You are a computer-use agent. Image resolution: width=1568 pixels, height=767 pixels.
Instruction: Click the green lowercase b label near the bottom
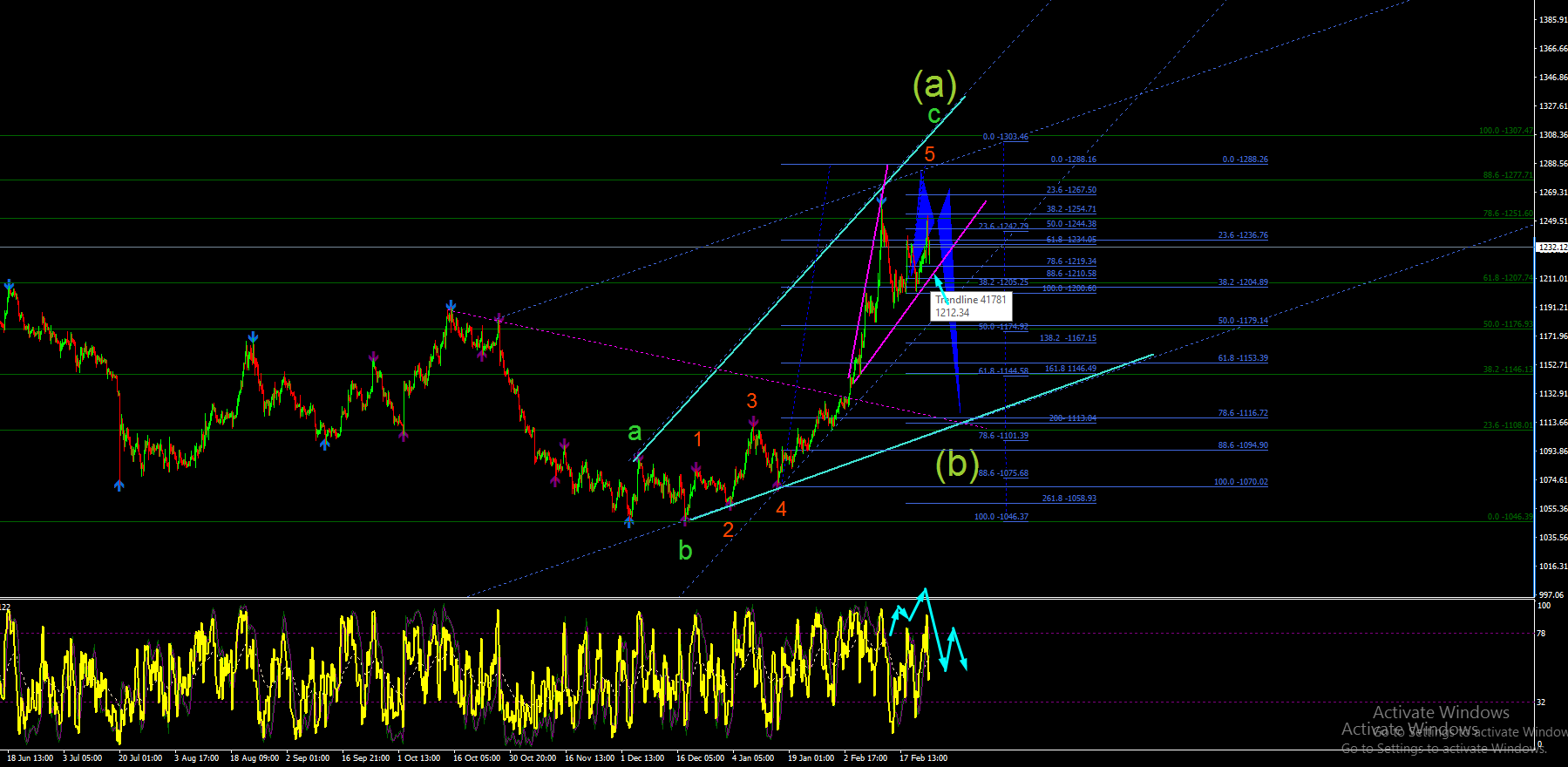coord(685,551)
